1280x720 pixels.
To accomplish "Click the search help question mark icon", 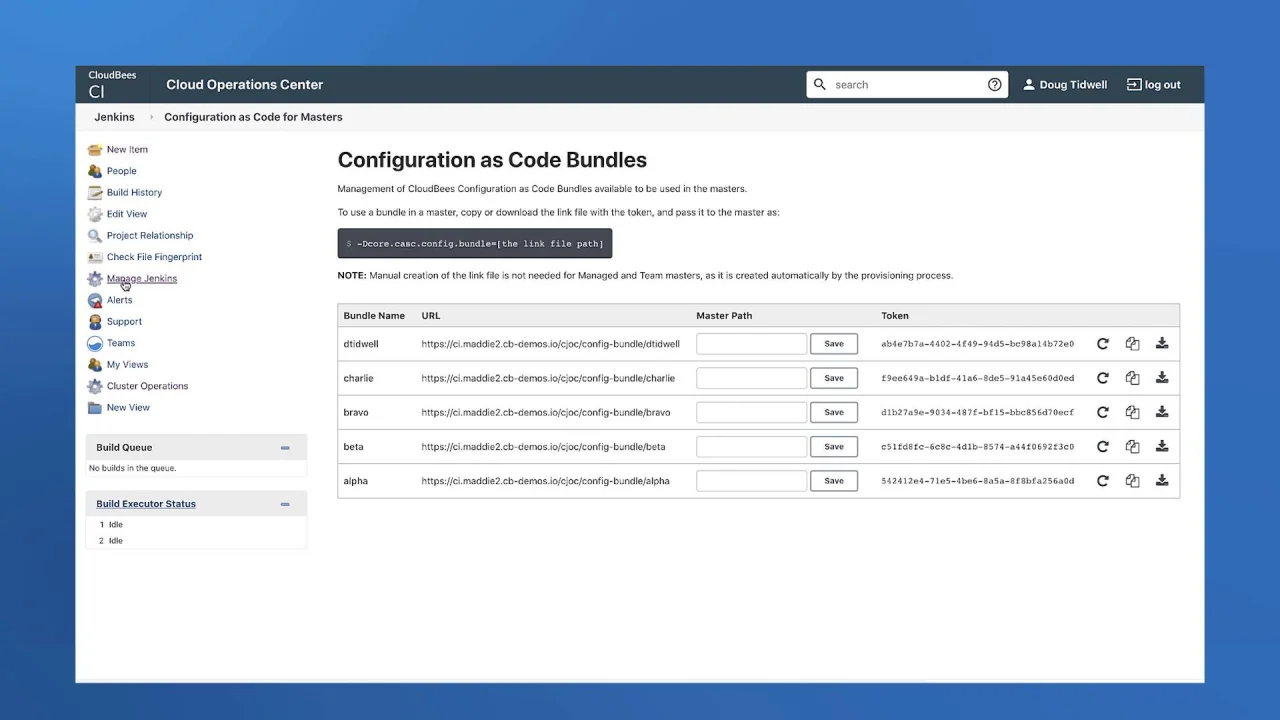I will pyautogui.click(x=994, y=85).
